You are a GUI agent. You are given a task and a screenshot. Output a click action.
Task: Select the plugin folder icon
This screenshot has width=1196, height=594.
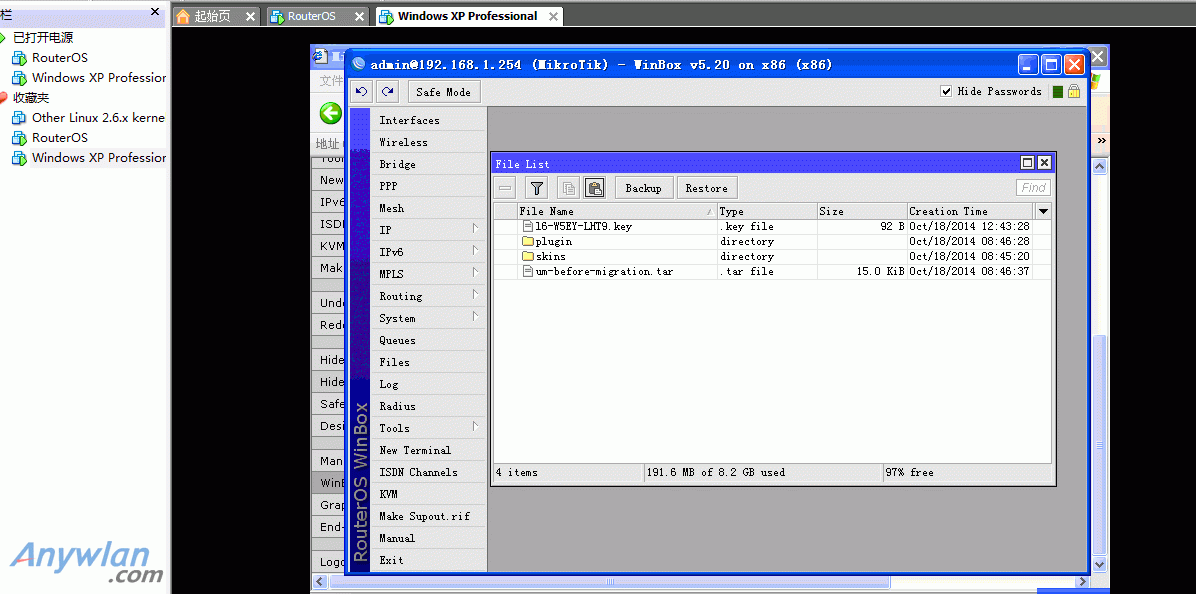pos(528,241)
